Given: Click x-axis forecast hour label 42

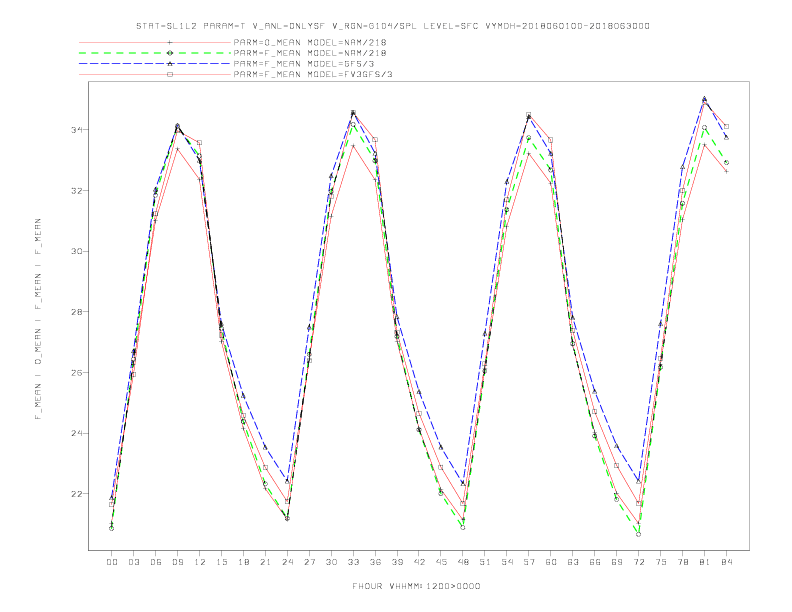Looking at the screenshot, I should coord(419,562).
